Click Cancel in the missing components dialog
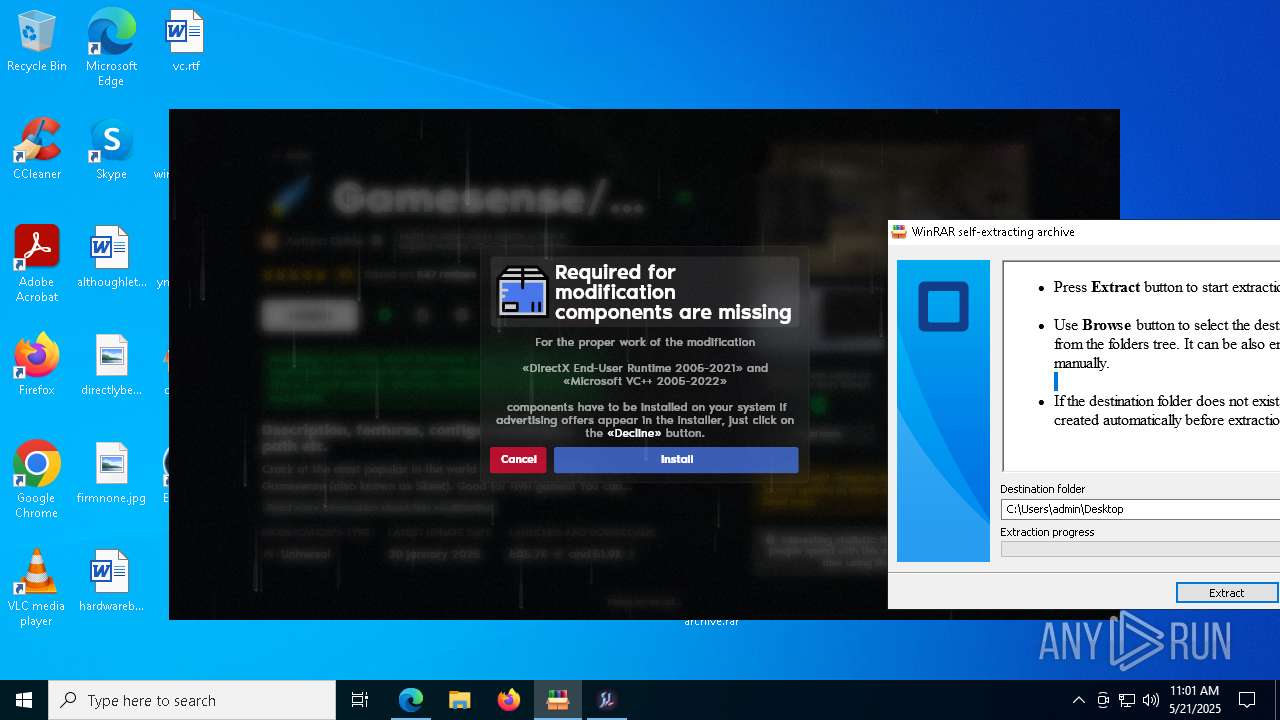1280x720 pixels. click(518, 459)
